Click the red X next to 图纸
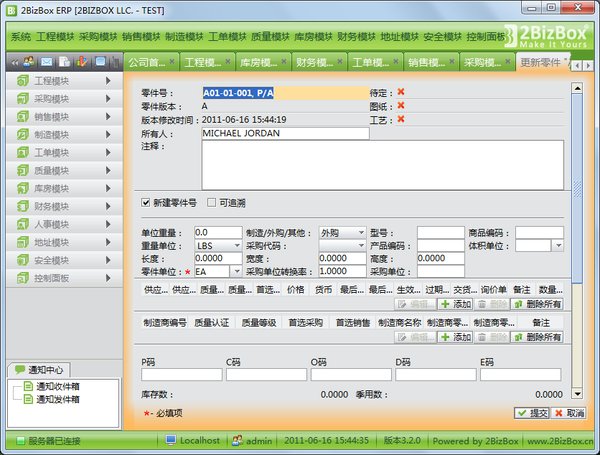Viewport: 600px width, 455px height. (401, 105)
